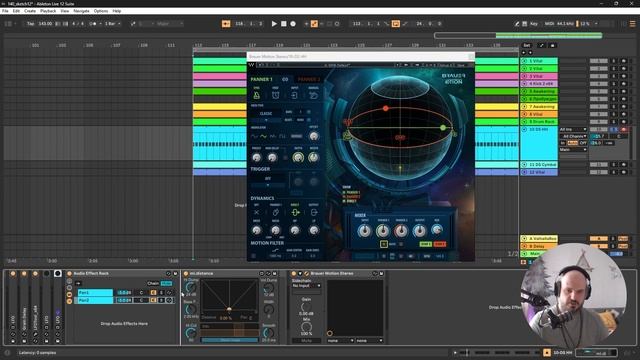Open the Main output routing dropdown
Screen dimensions: 640x360
pos(573,149)
